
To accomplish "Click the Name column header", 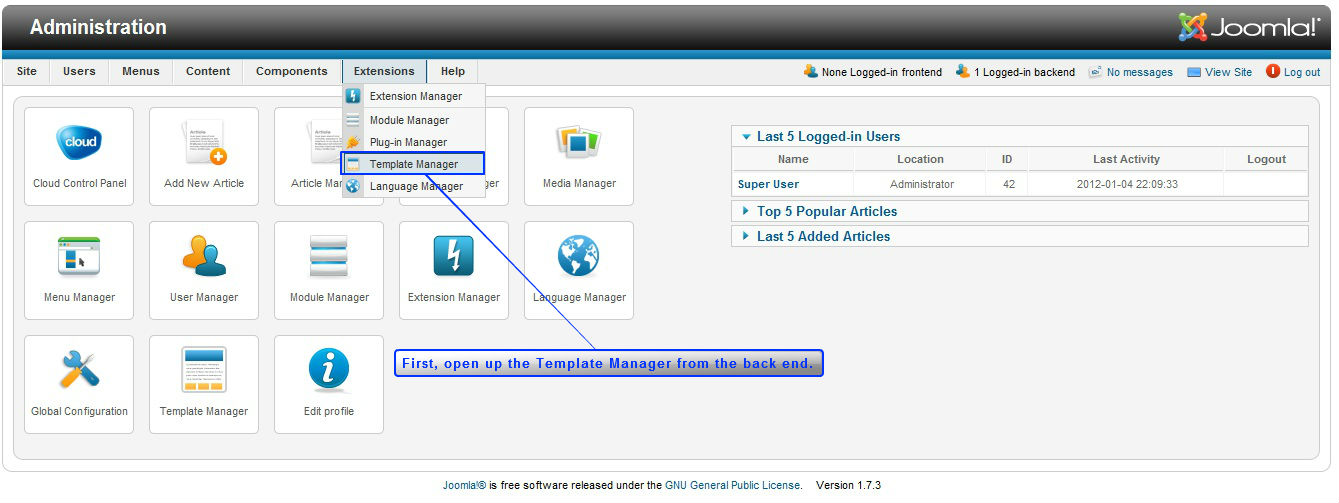I will [793, 159].
